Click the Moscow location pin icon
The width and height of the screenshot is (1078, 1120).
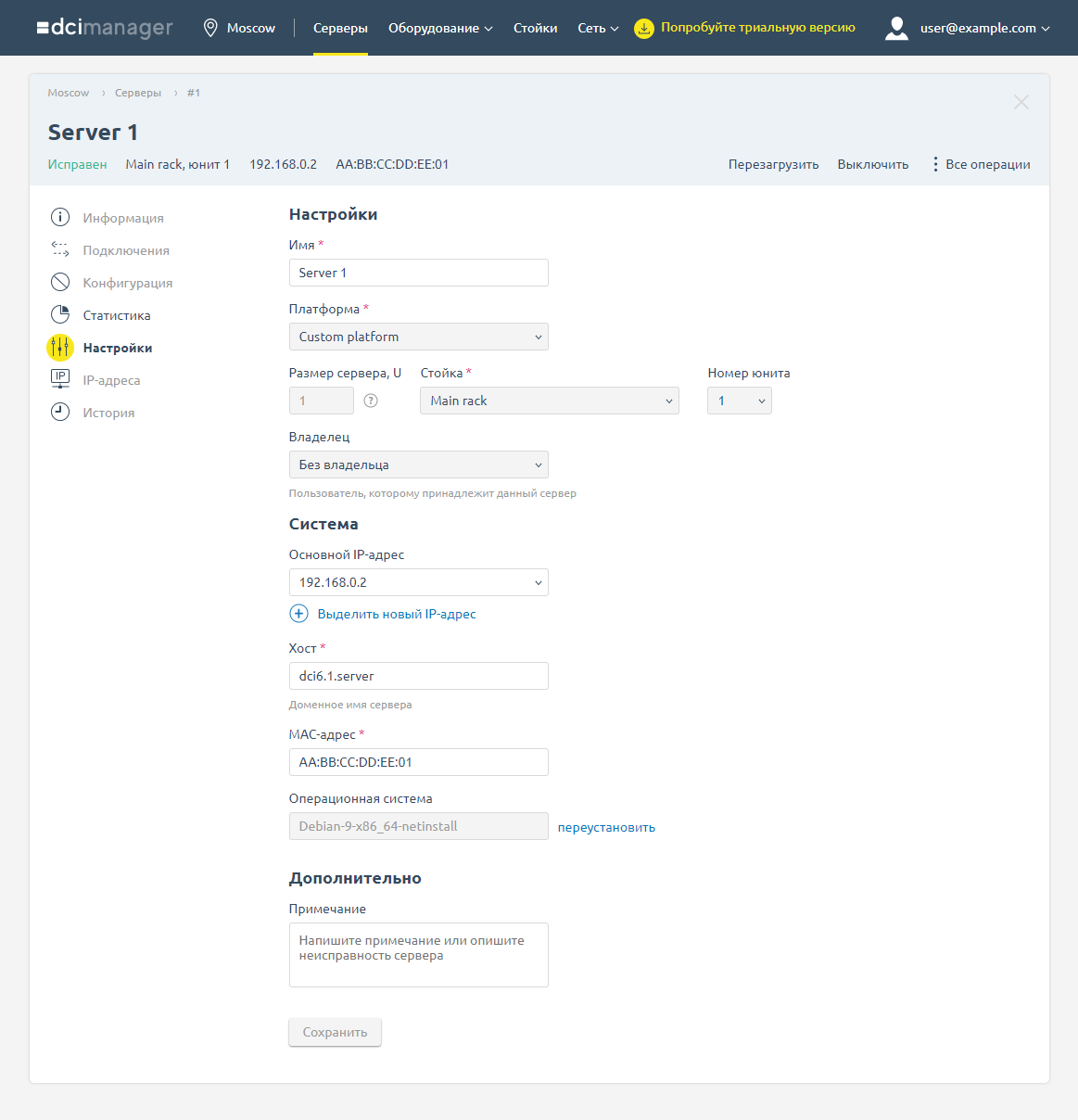click(209, 28)
